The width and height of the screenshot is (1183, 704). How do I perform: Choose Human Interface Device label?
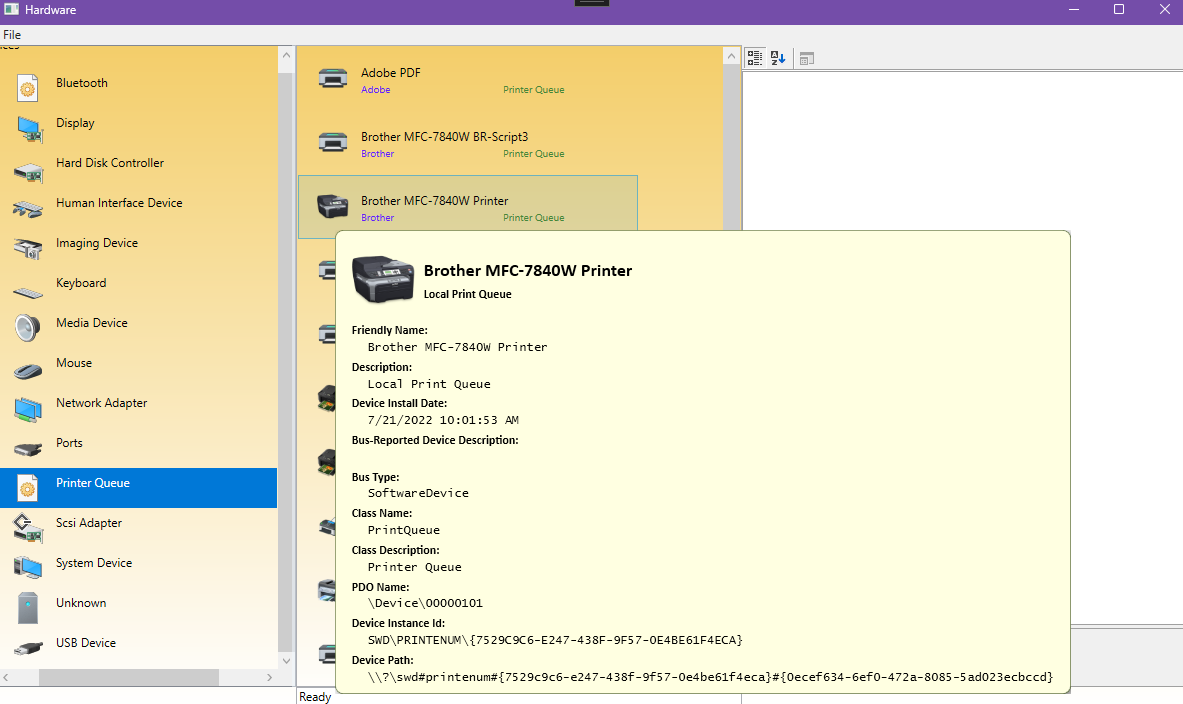tap(119, 203)
